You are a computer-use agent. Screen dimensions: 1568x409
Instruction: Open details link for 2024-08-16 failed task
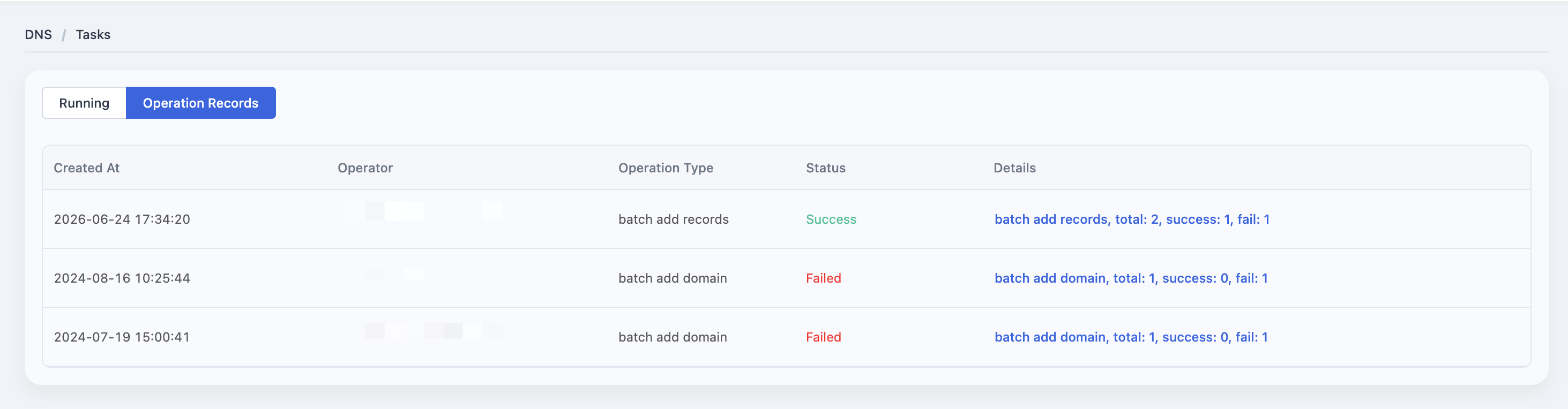[1131, 278]
